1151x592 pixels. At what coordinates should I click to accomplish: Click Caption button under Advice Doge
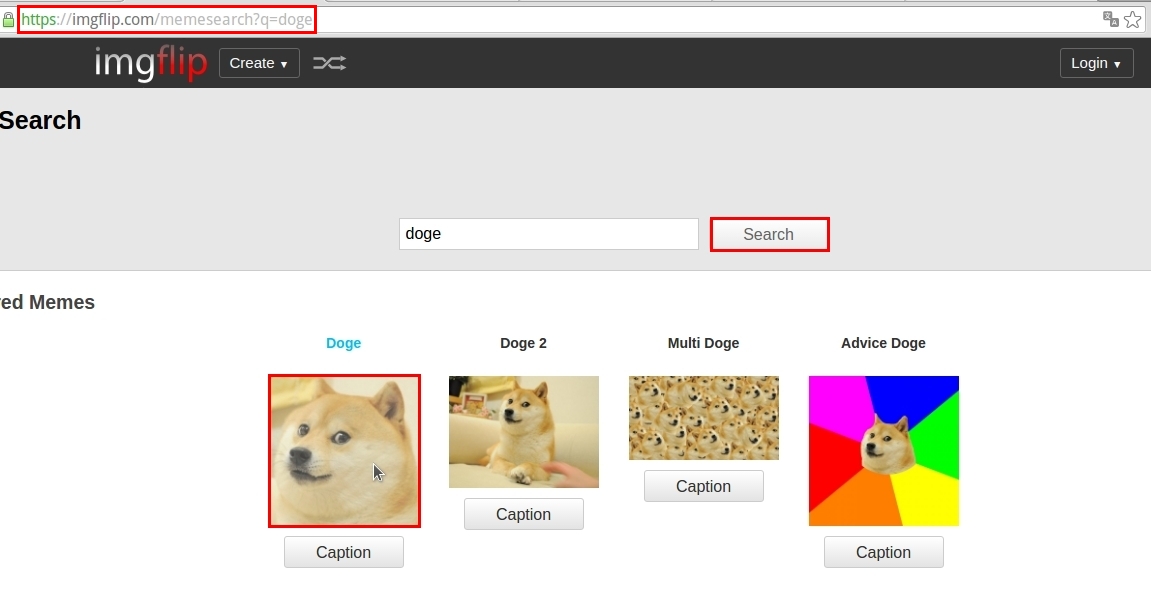click(x=883, y=552)
